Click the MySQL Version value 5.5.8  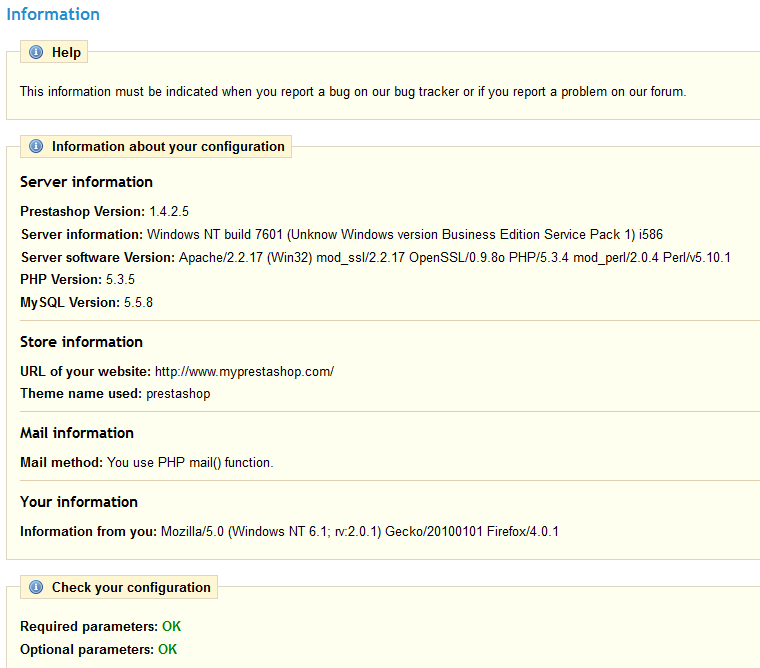[138, 302]
